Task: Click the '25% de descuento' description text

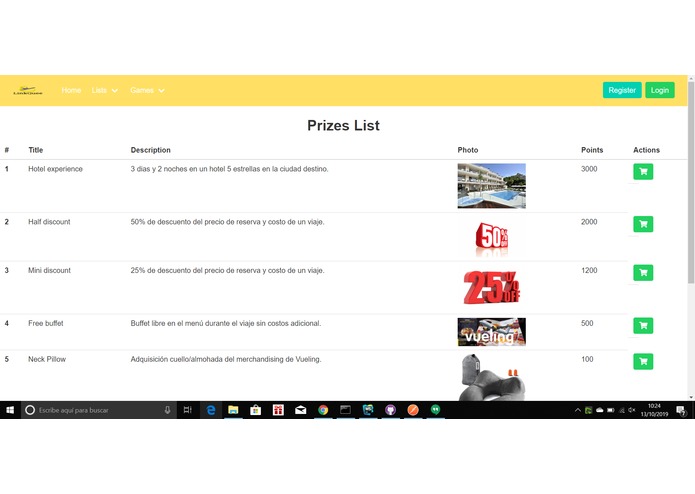Action: pos(227,270)
